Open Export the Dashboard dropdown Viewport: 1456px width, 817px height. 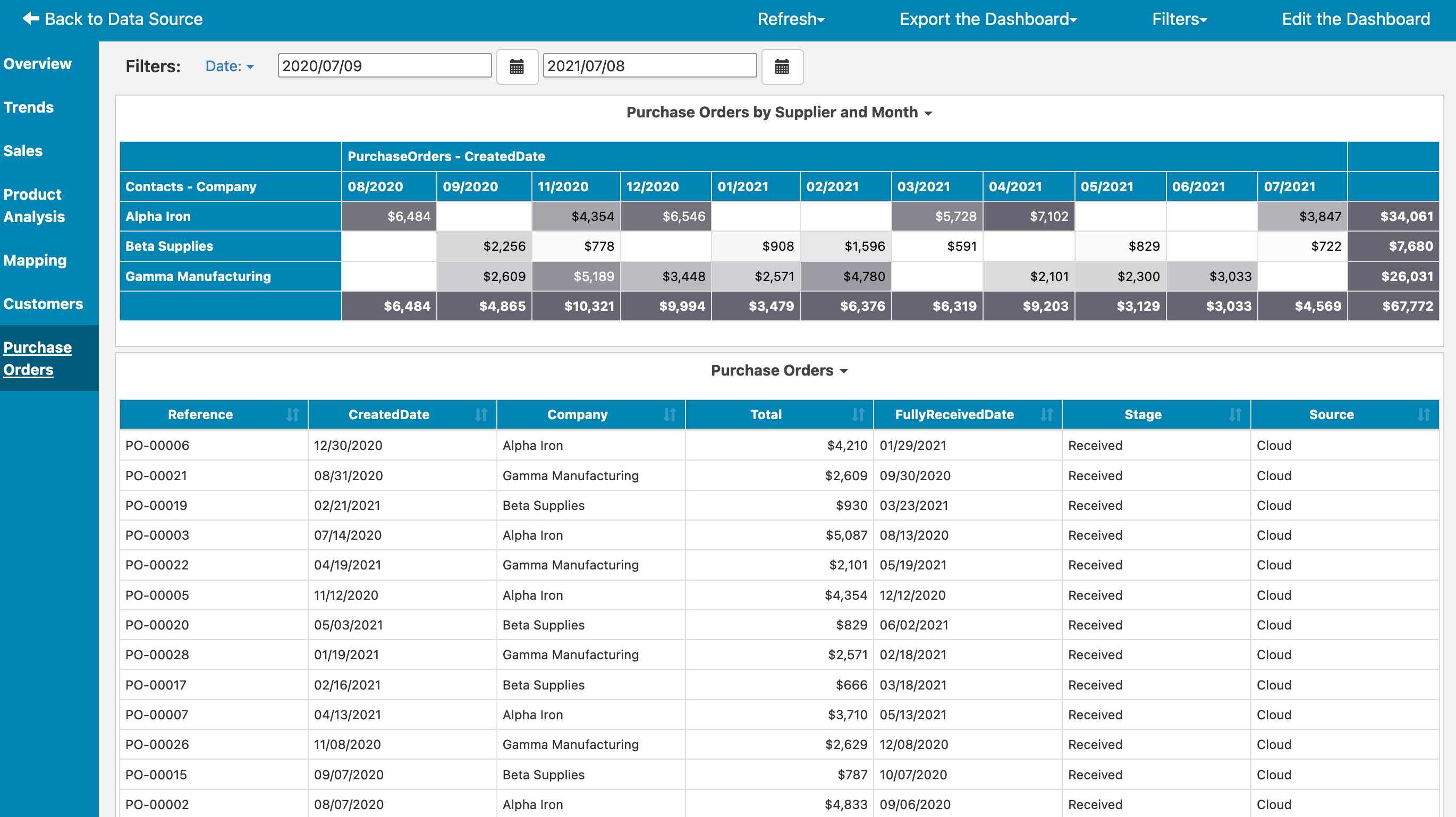coord(988,19)
